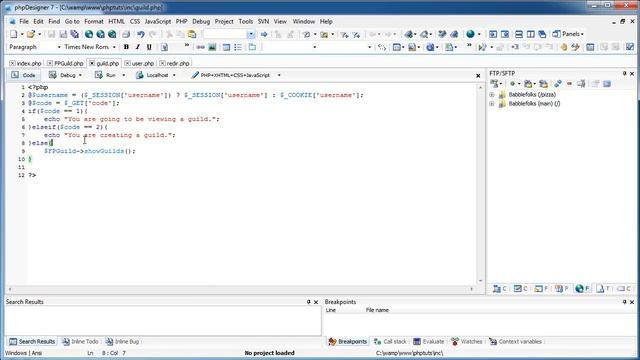
Task: Click the large green globe browser icon
Action: (471, 34)
